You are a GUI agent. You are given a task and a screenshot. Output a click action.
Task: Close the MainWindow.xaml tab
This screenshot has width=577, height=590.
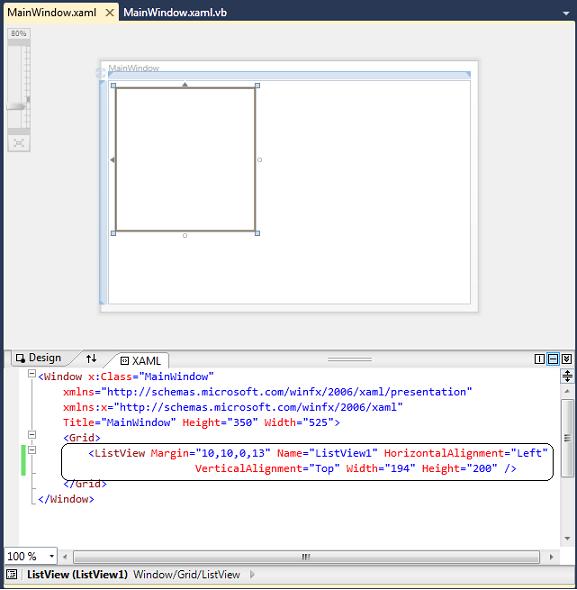point(110,13)
